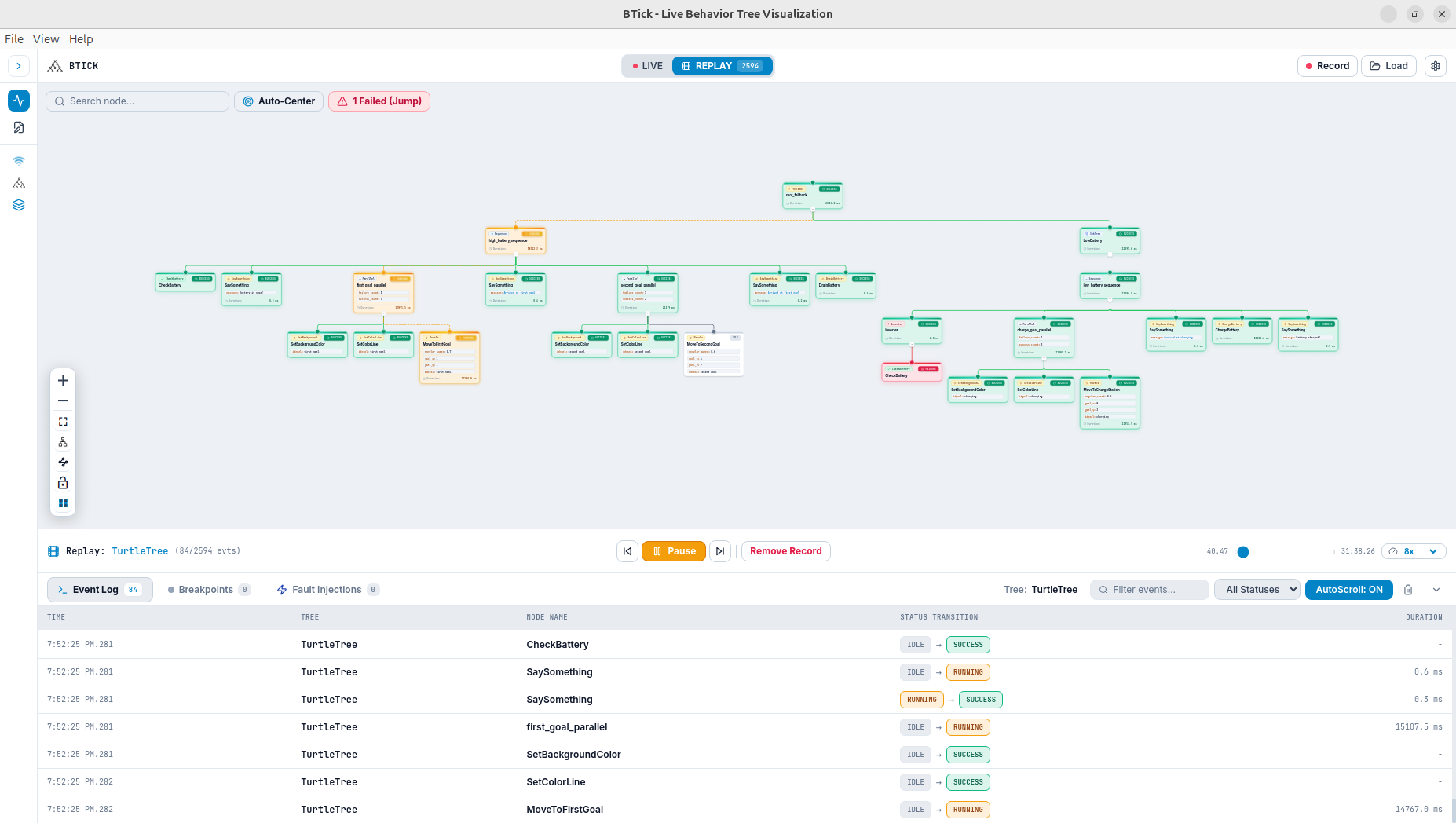Pause the replay
The height and width of the screenshot is (823, 1456).
coord(674,551)
